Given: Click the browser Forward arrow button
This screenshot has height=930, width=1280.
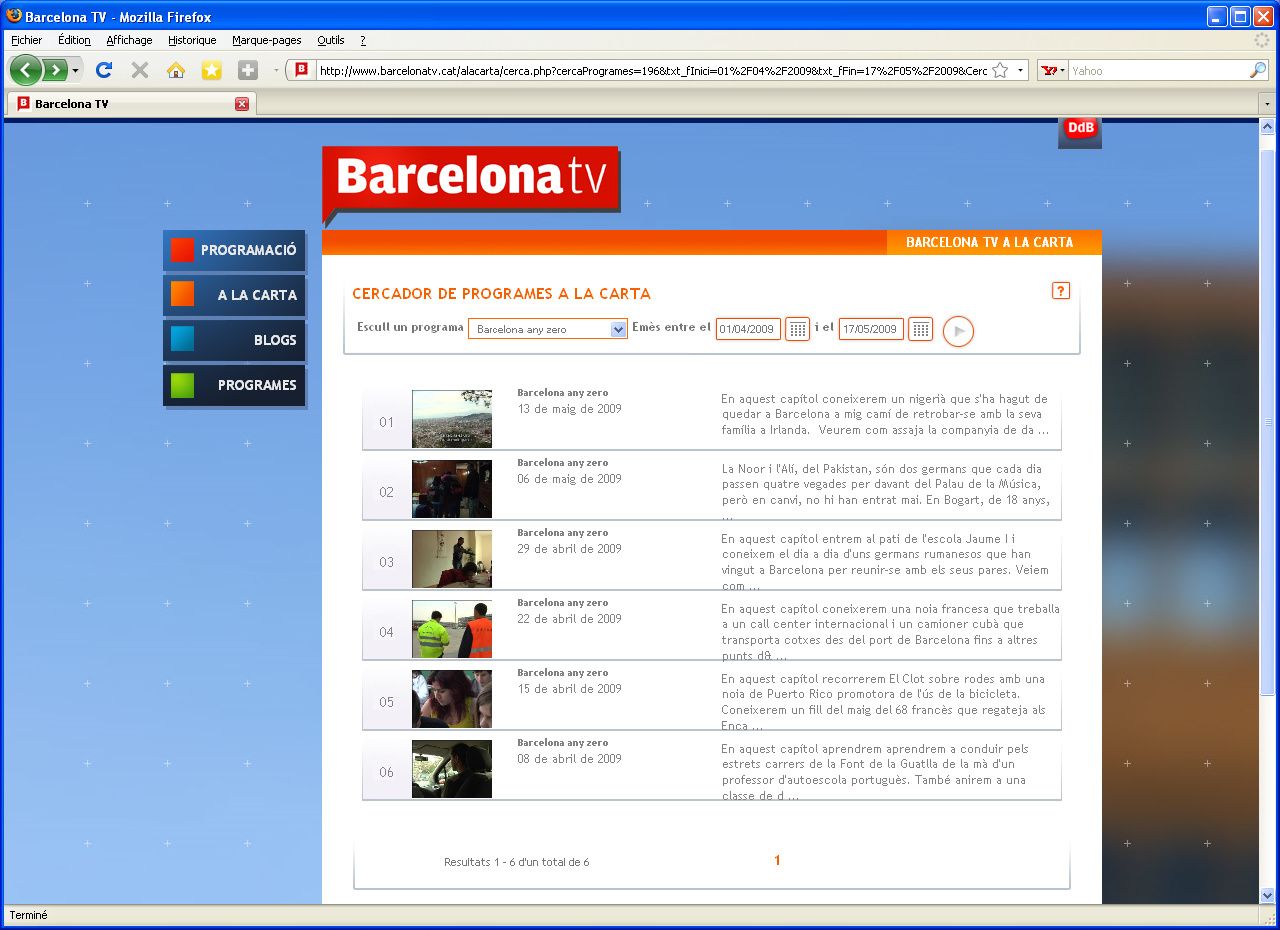Looking at the screenshot, I should pos(54,70).
